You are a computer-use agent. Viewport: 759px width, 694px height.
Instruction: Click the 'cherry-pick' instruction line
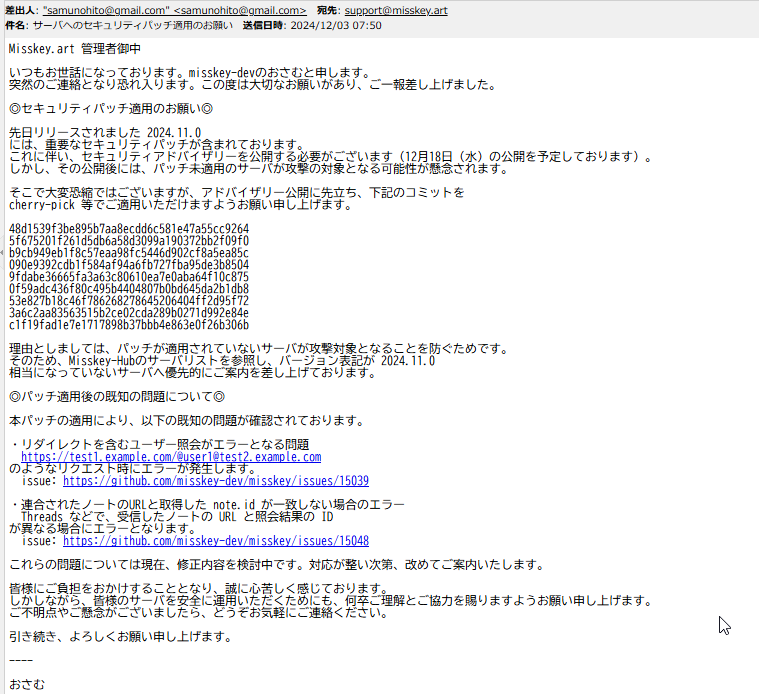click(180, 205)
